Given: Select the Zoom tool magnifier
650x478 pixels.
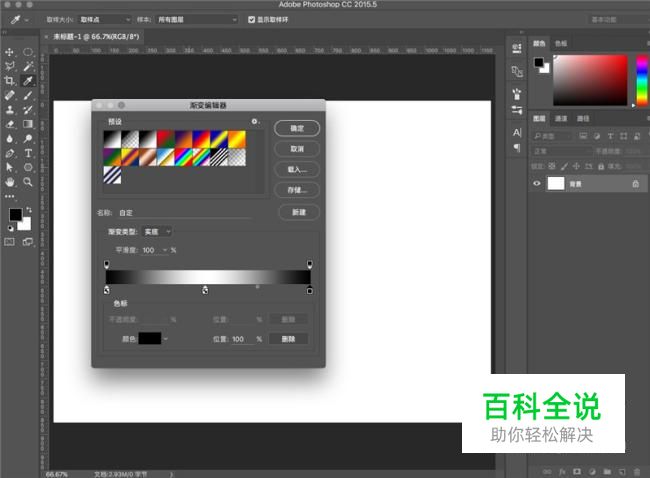Looking at the screenshot, I should [x=28, y=183].
